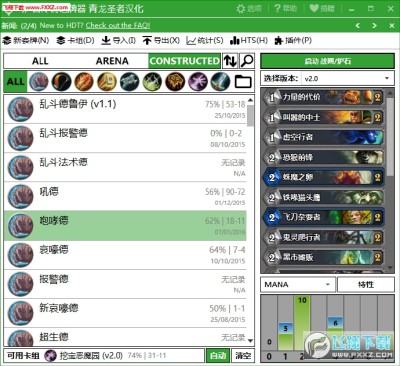Click card 恐狼前锋
The width and height of the screenshot is (400, 366).
coord(323,157)
